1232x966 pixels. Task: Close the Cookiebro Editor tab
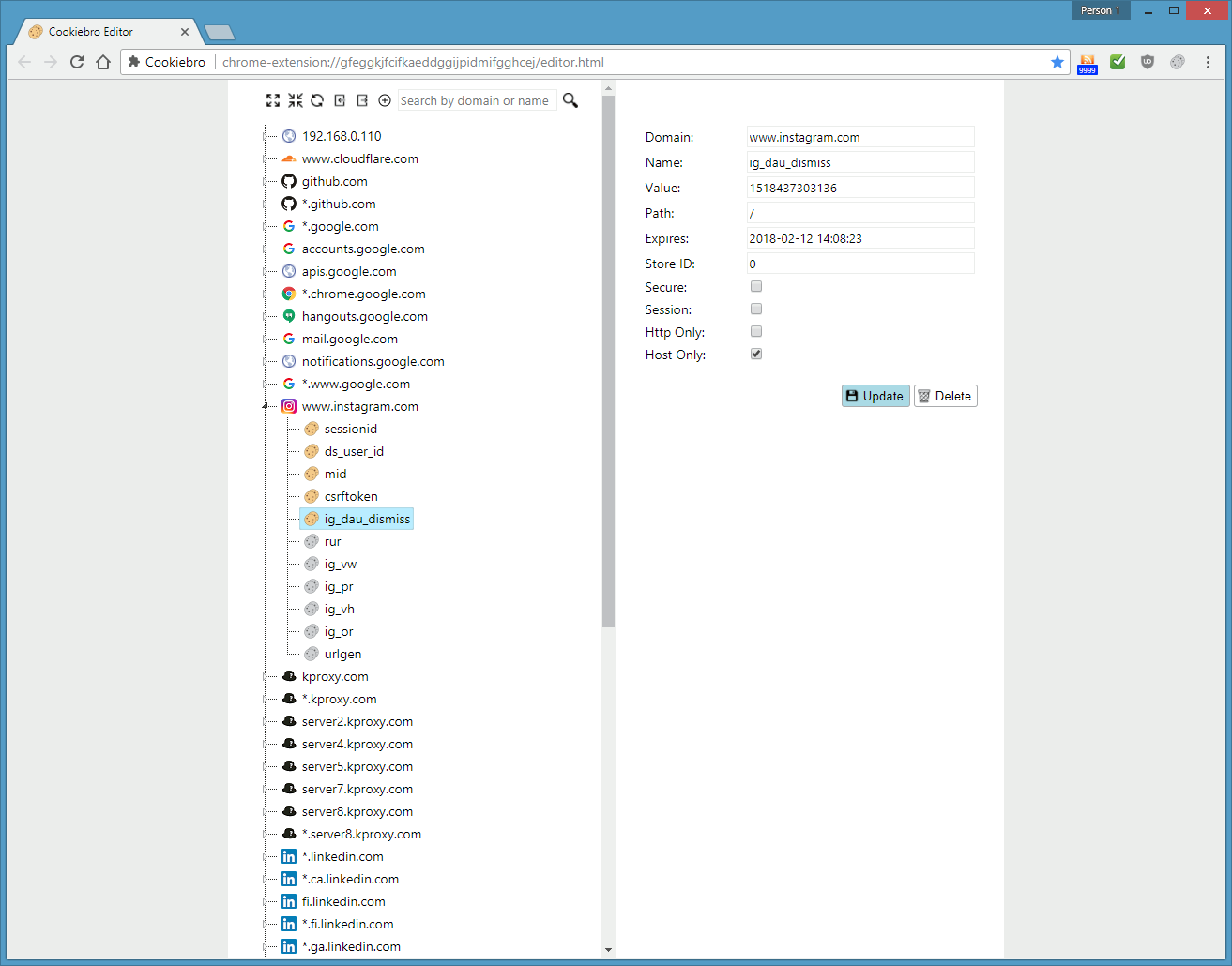click(x=185, y=32)
